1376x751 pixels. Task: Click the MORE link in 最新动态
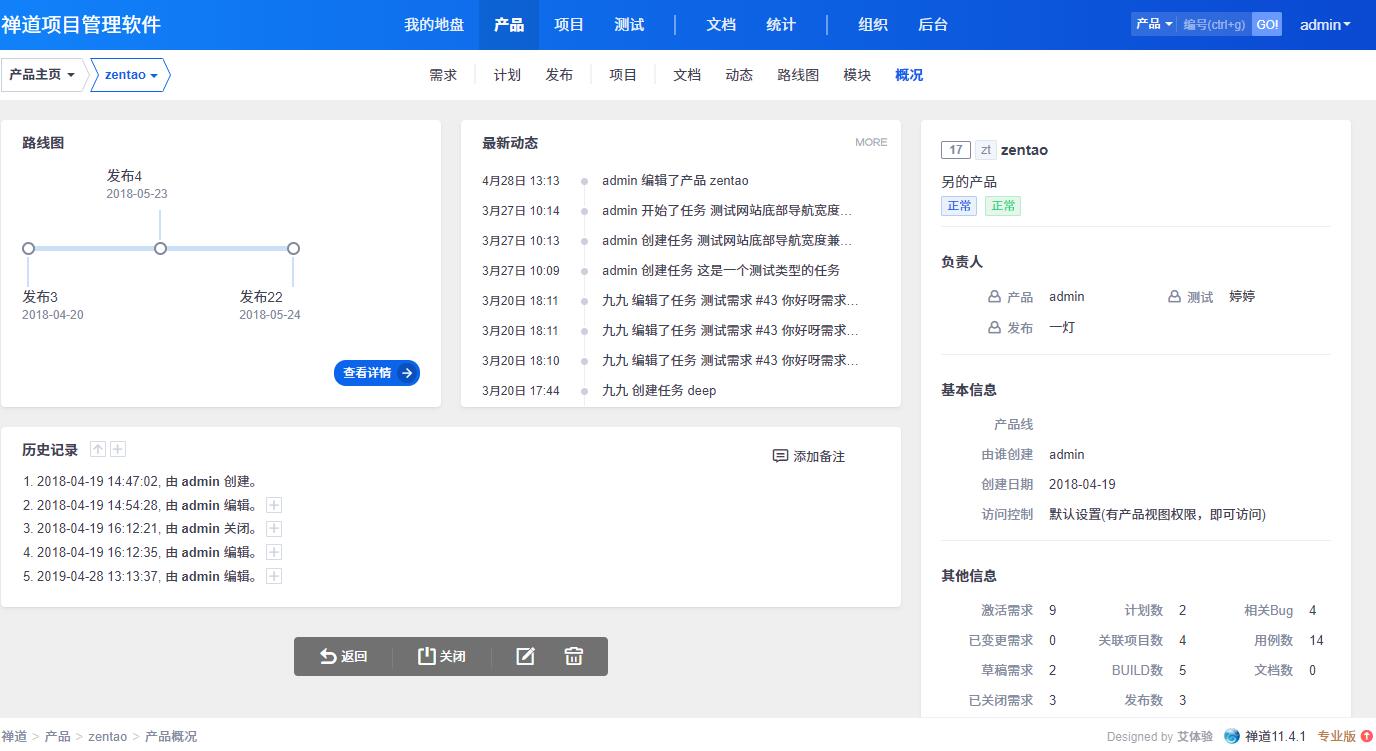(871, 142)
